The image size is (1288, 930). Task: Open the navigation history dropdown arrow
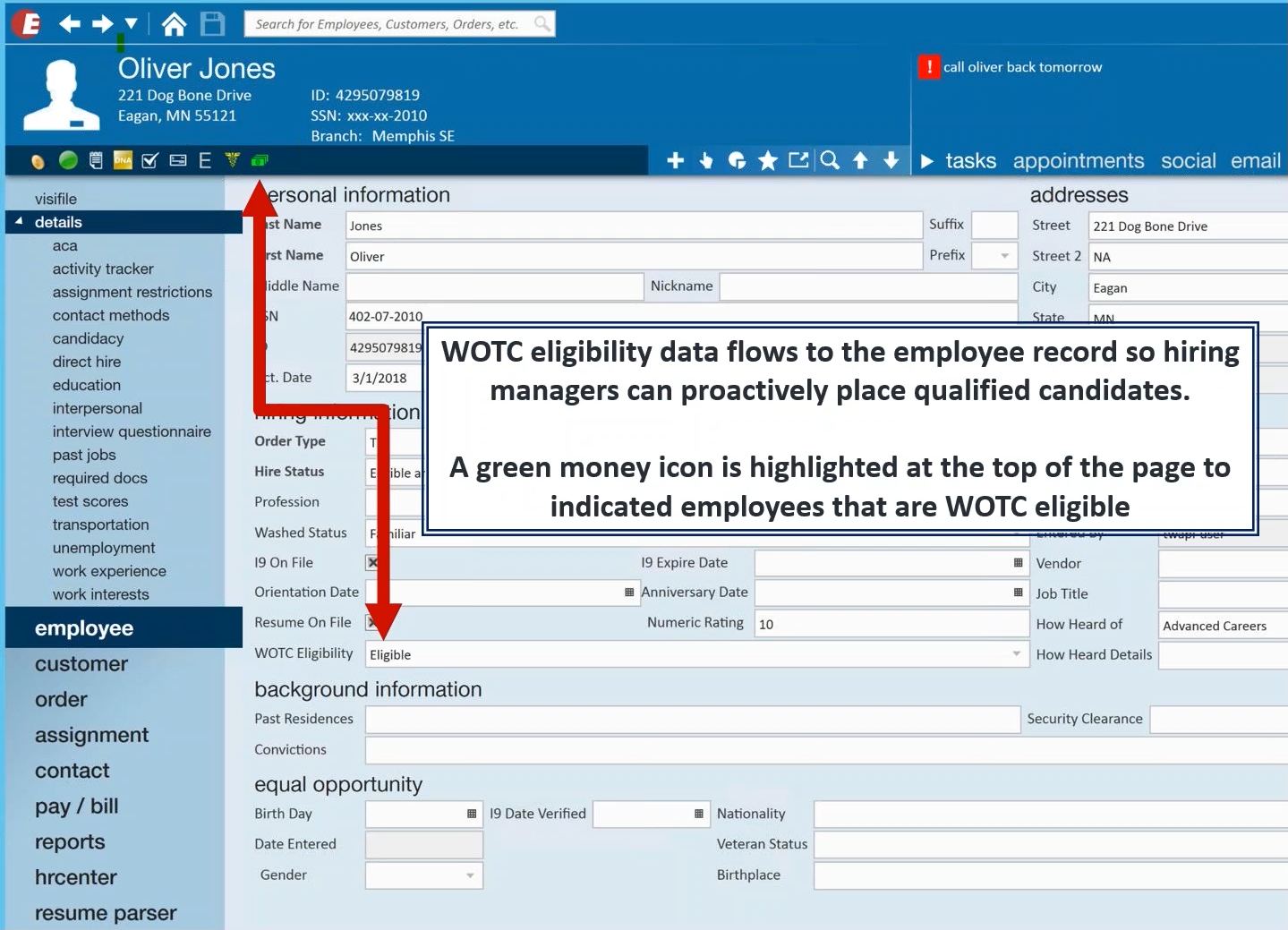(132, 23)
